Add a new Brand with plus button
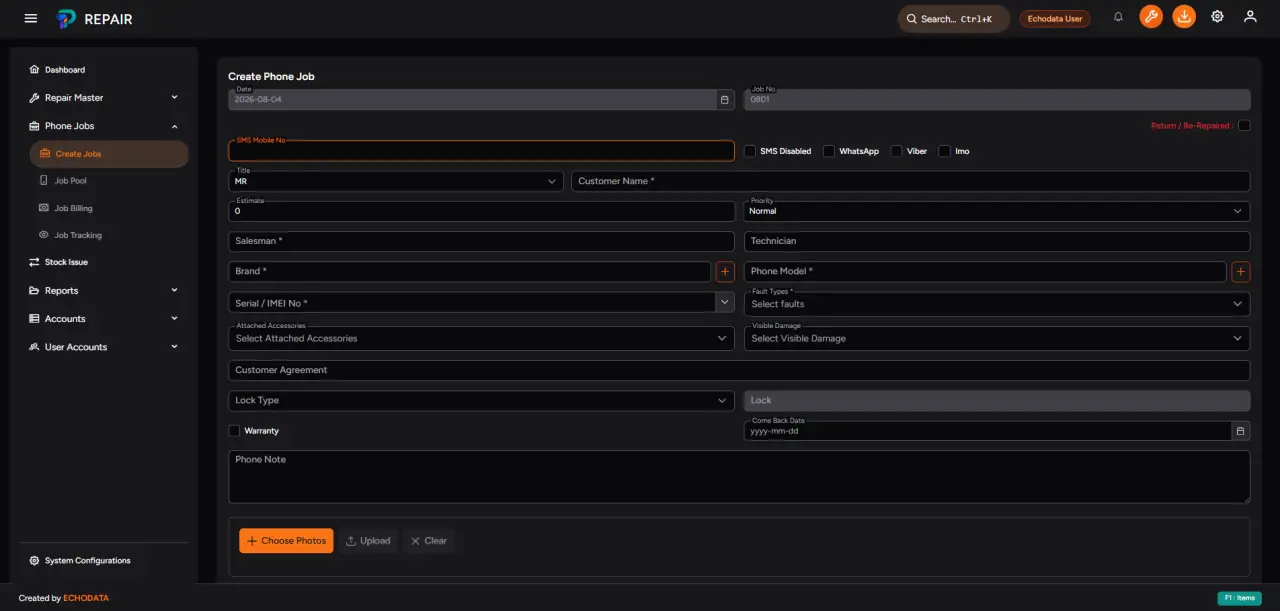The image size is (1280, 611). pos(725,271)
